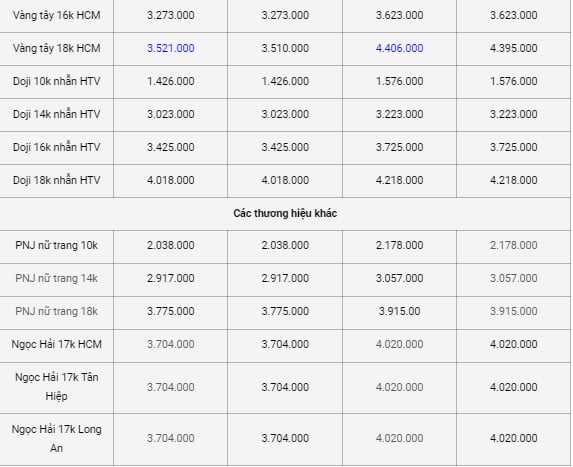Click the 3.510.000 price cell
Image resolution: width=573 pixels, height=467 pixels.
pos(285,48)
